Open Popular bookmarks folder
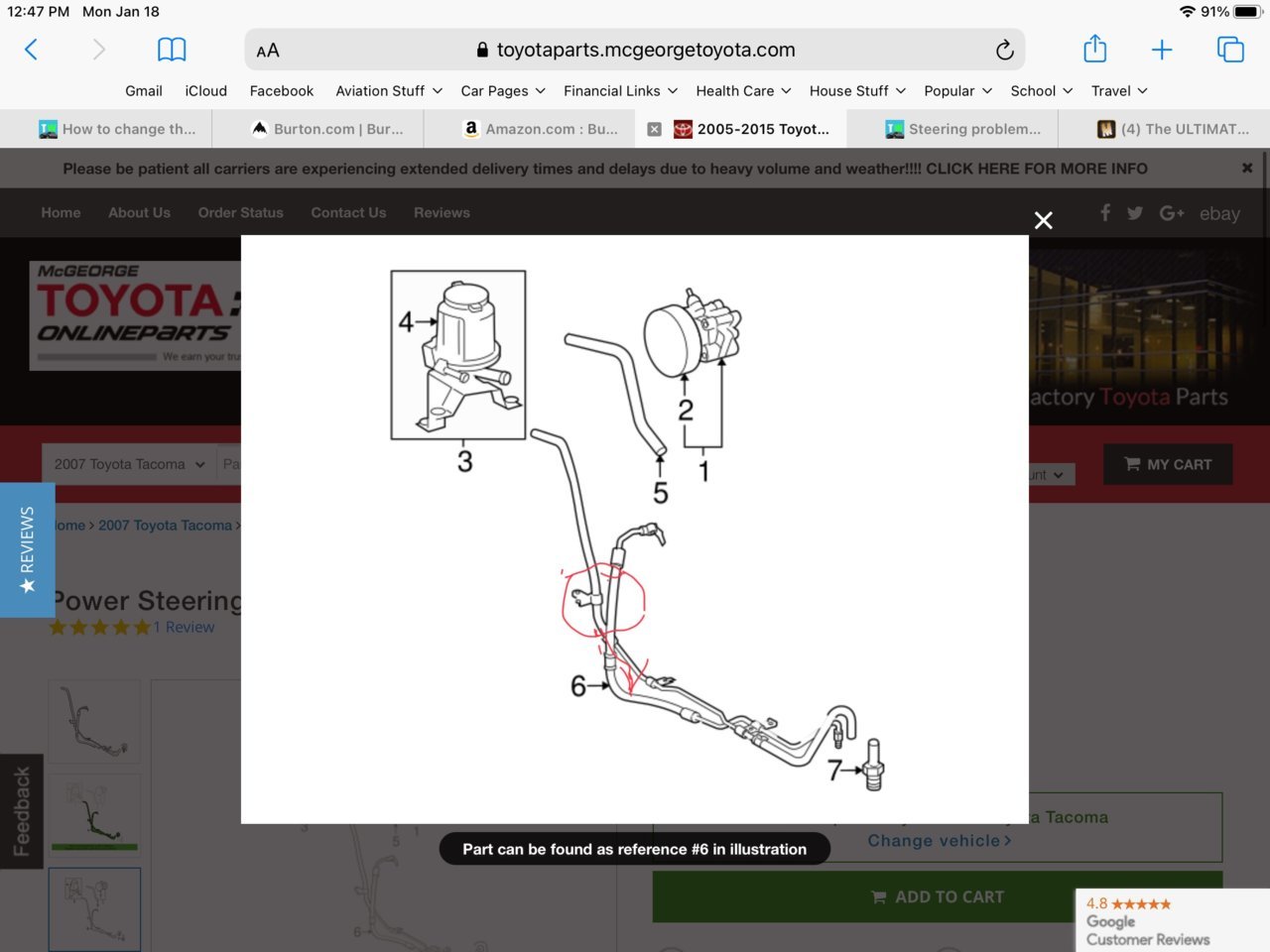Image resolution: width=1270 pixels, height=952 pixels. [957, 90]
